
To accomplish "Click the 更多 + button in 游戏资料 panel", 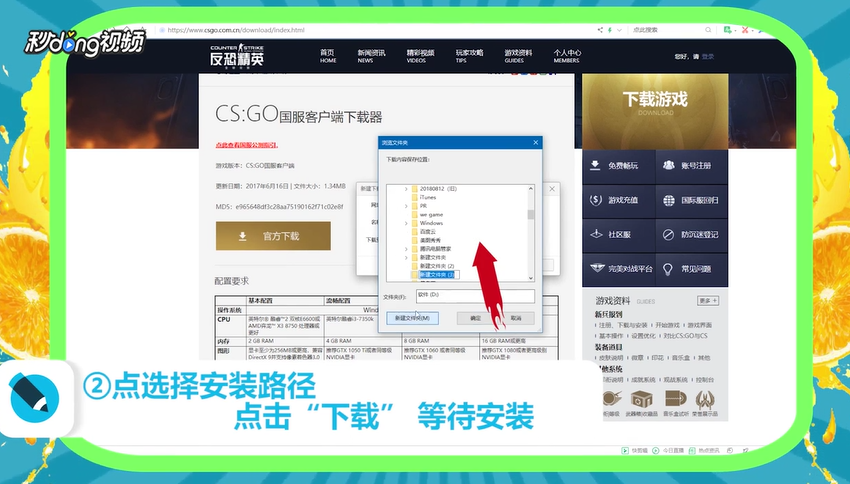I will point(708,301).
